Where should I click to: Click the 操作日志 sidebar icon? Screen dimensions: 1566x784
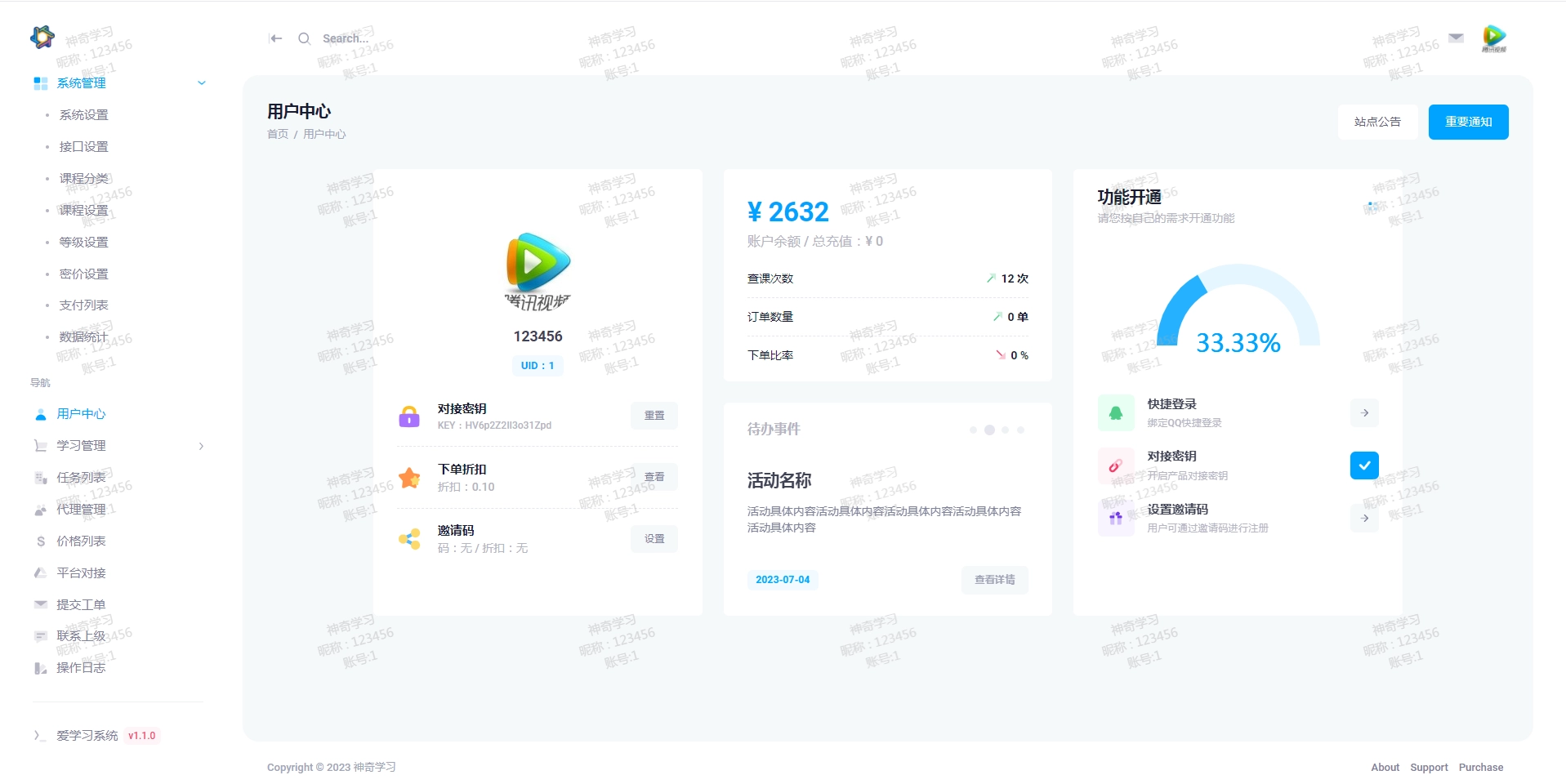point(40,667)
